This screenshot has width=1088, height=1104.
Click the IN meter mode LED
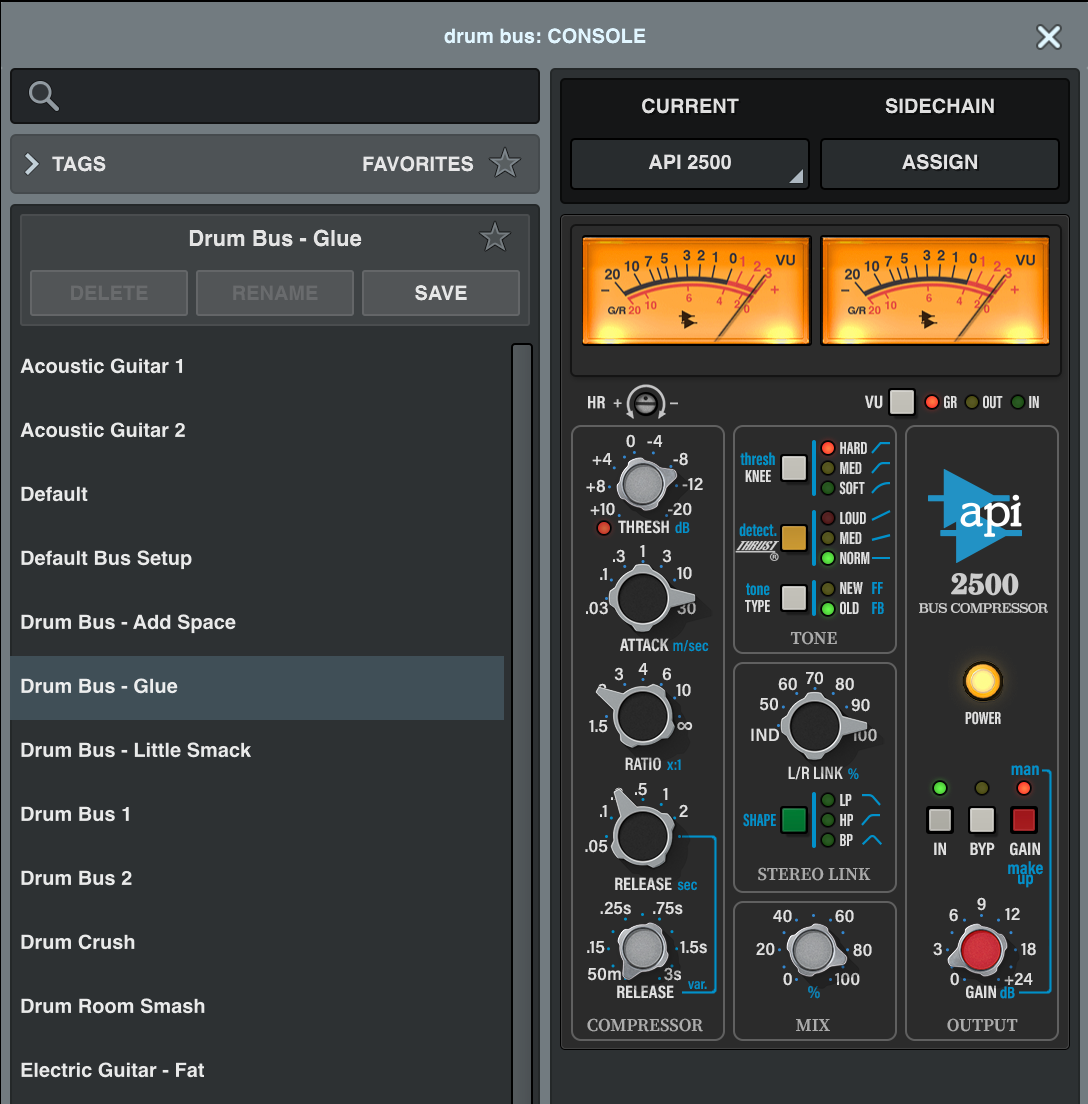coord(1018,402)
